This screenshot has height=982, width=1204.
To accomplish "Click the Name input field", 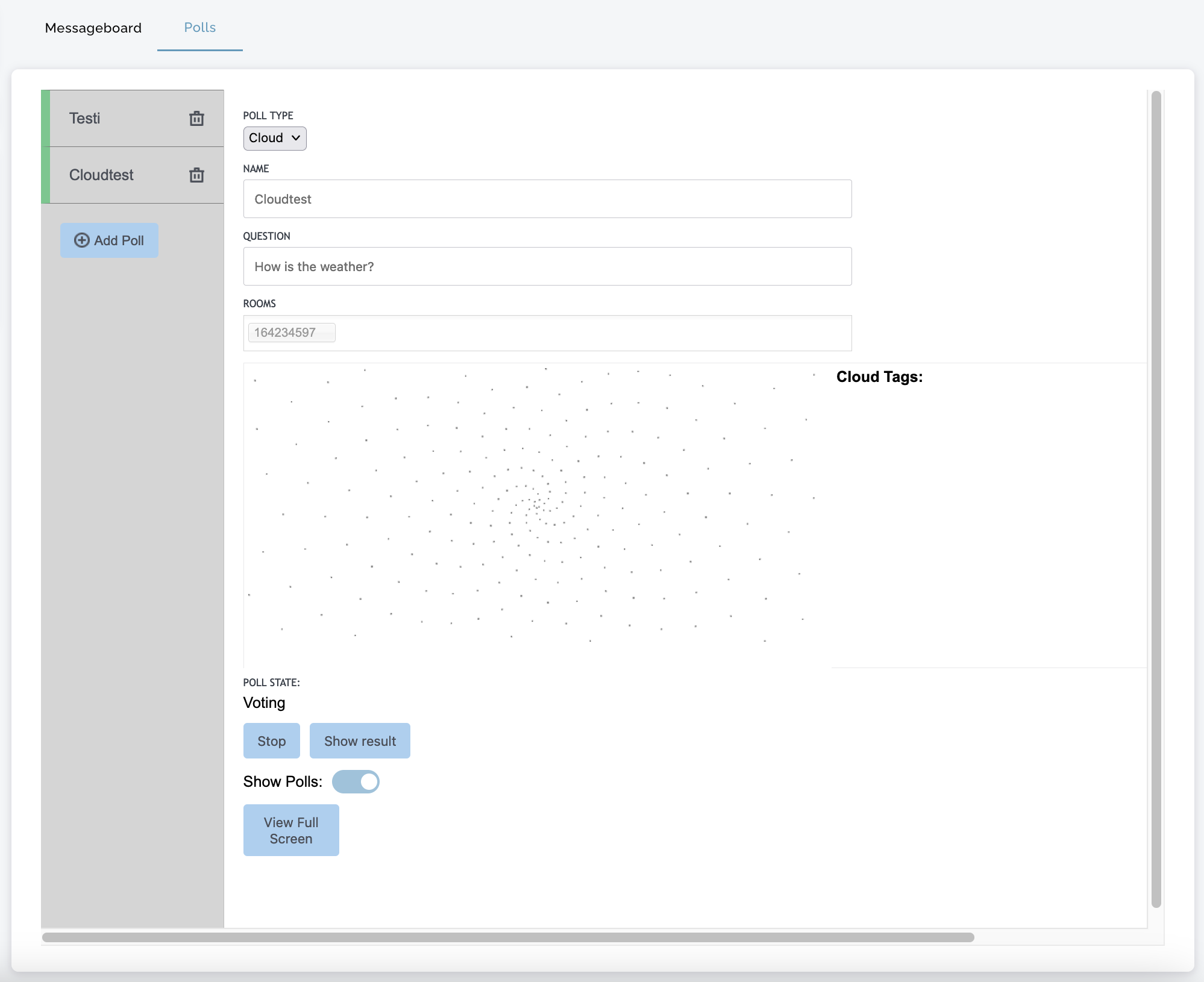I will pos(547,199).
